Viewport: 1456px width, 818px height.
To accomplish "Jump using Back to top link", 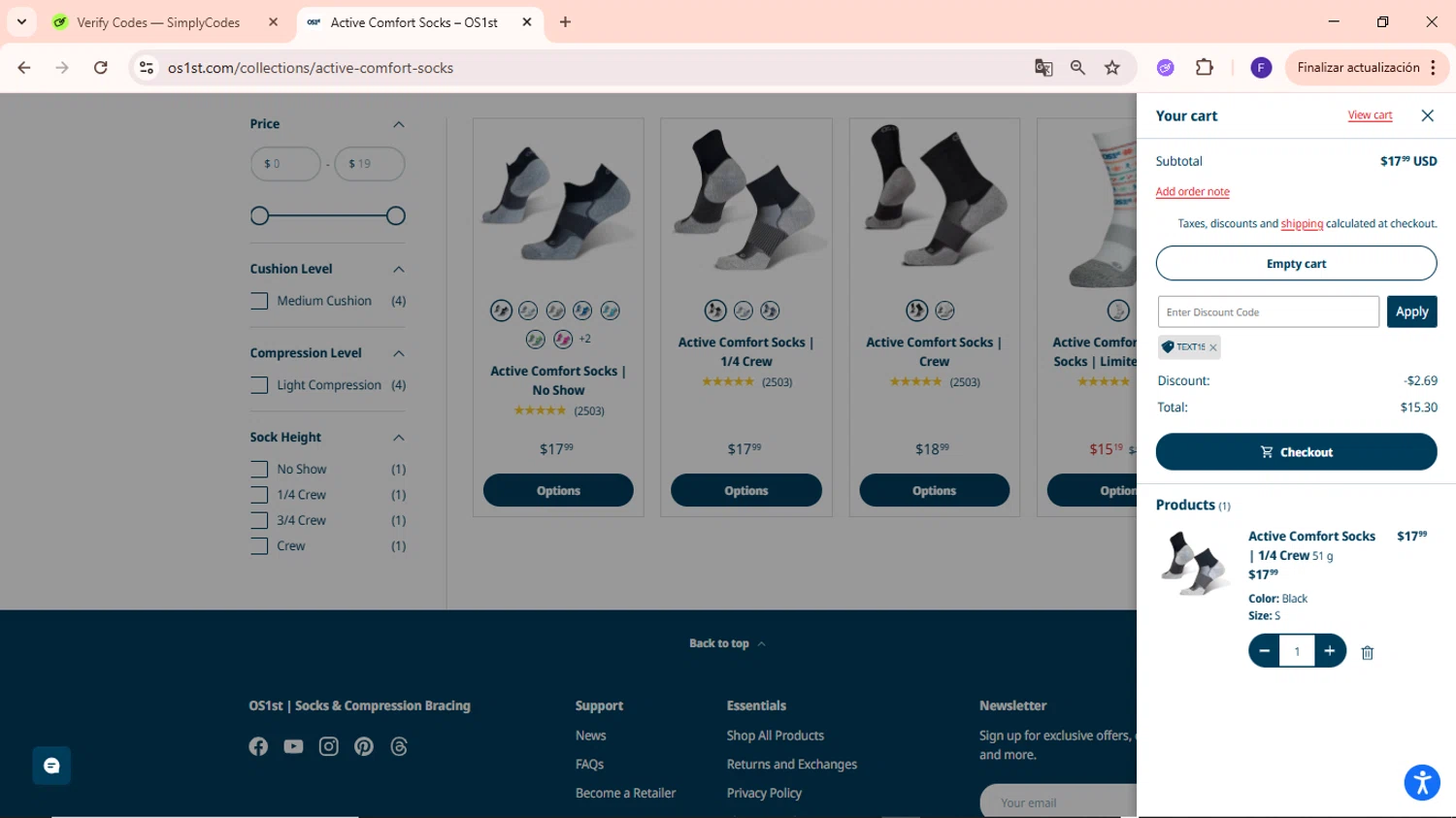I will point(727,643).
